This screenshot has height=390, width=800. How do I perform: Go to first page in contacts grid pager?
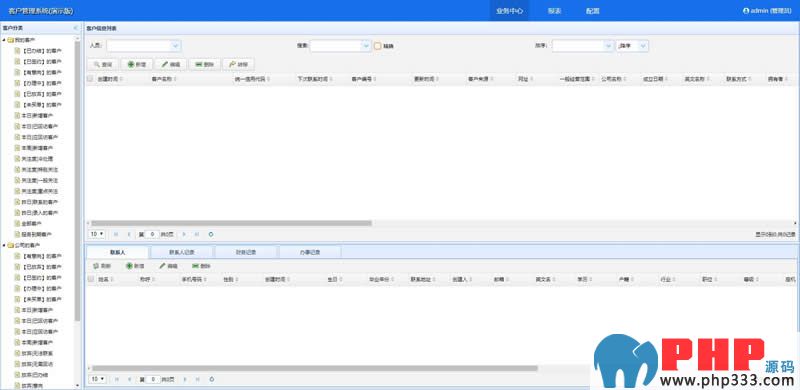coord(116,379)
